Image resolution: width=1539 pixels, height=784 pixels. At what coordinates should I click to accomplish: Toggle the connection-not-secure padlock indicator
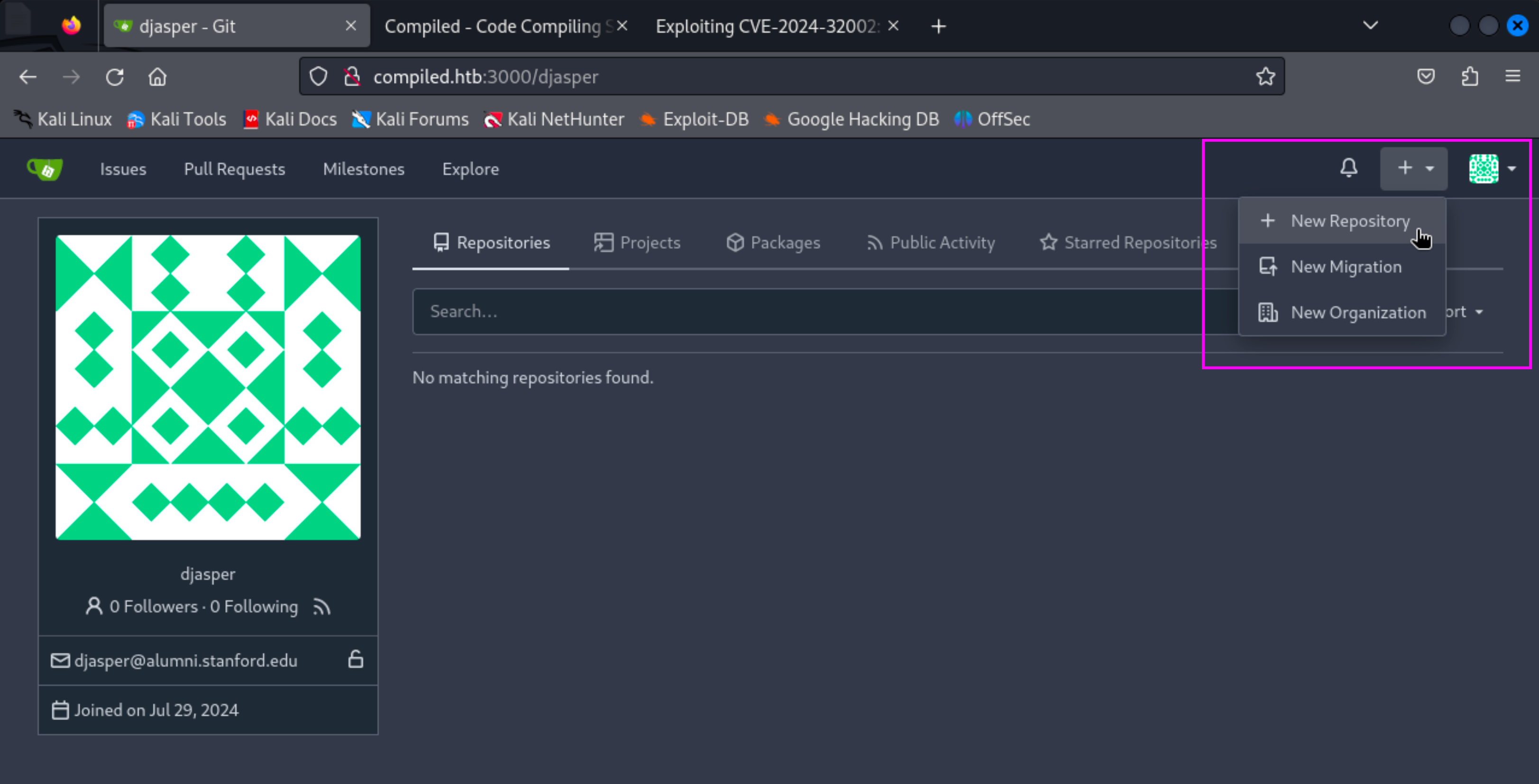click(x=352, y=76)
